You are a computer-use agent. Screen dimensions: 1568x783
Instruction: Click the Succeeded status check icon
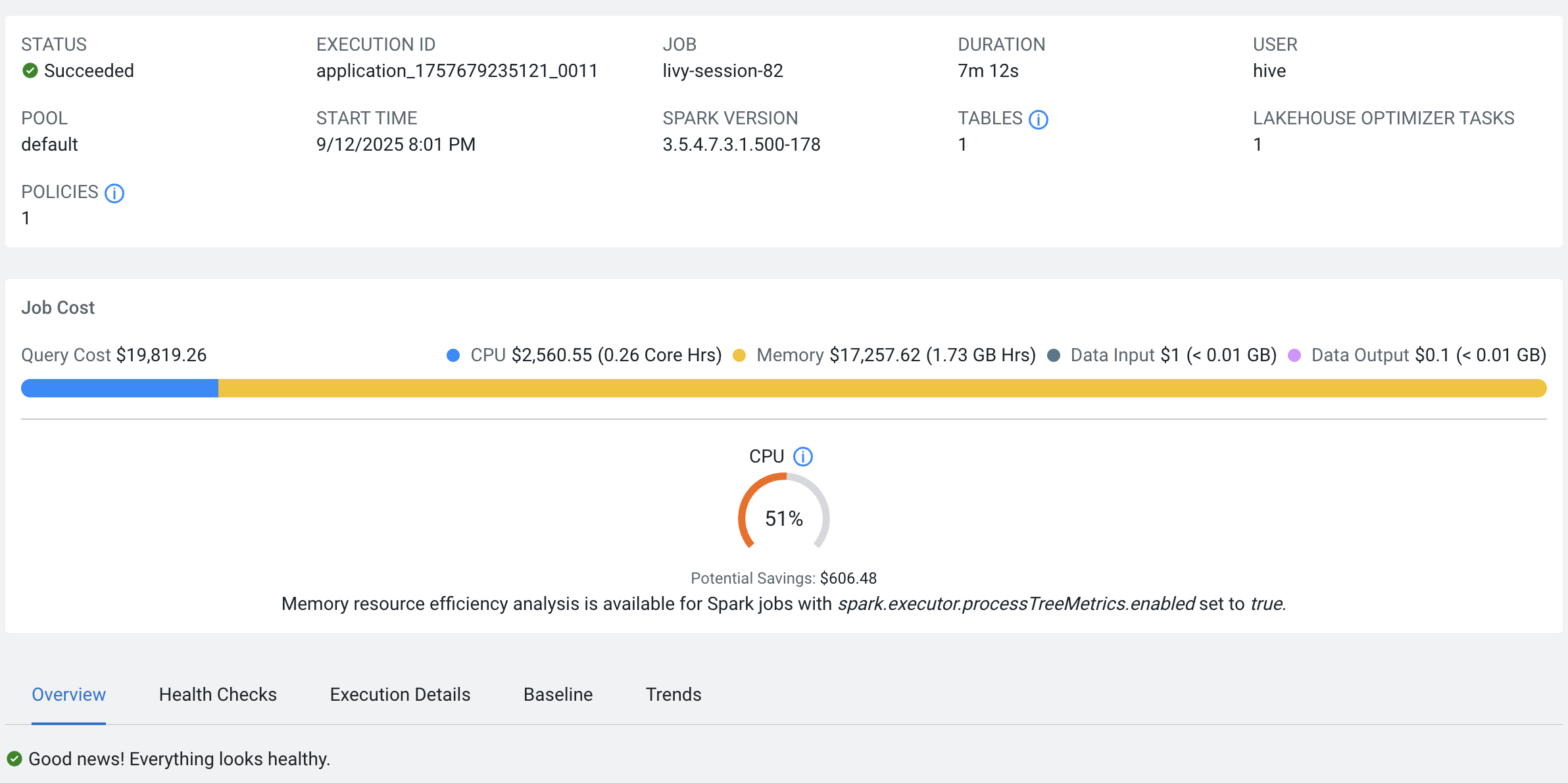29,70
